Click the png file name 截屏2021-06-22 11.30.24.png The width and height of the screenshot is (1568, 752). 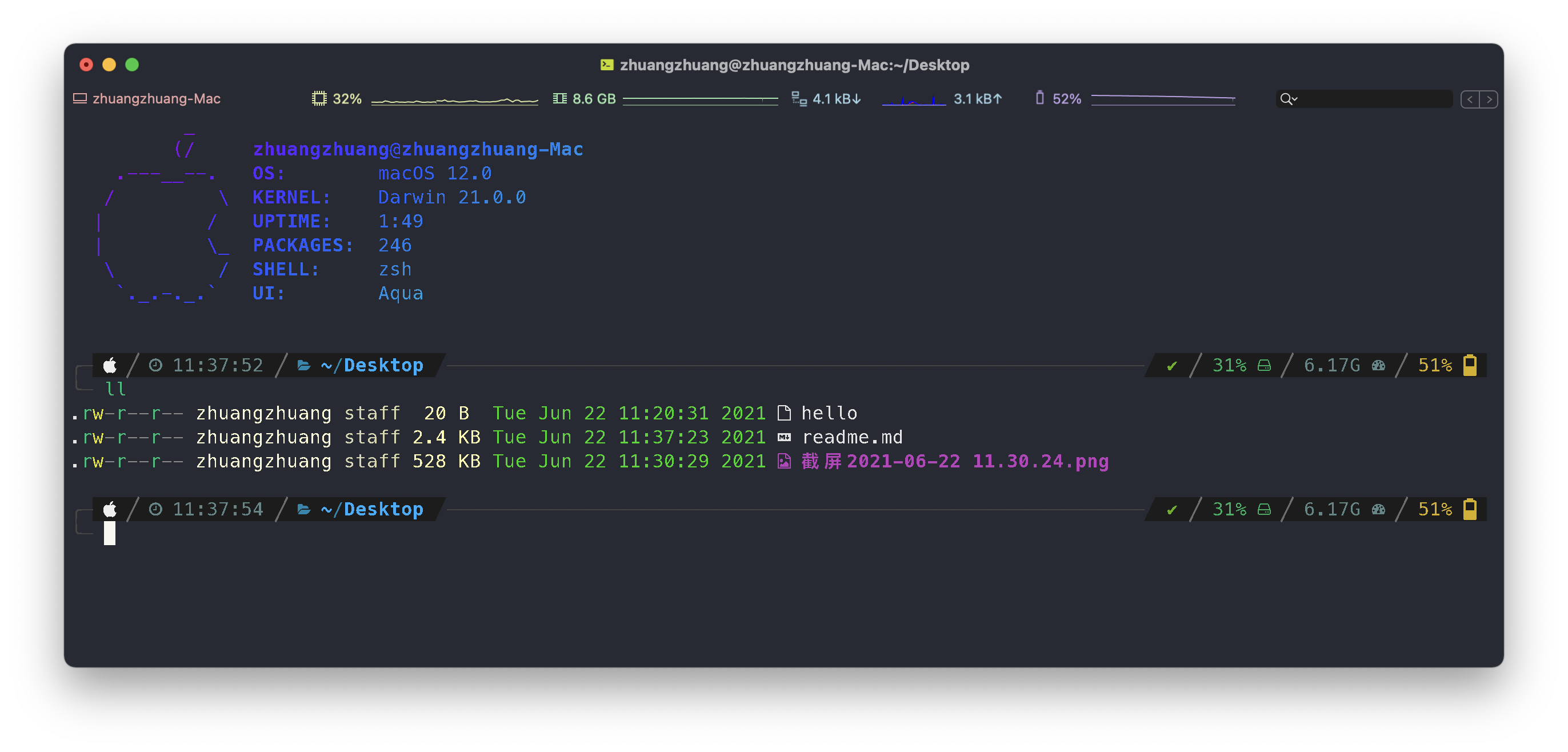[955, 461]
